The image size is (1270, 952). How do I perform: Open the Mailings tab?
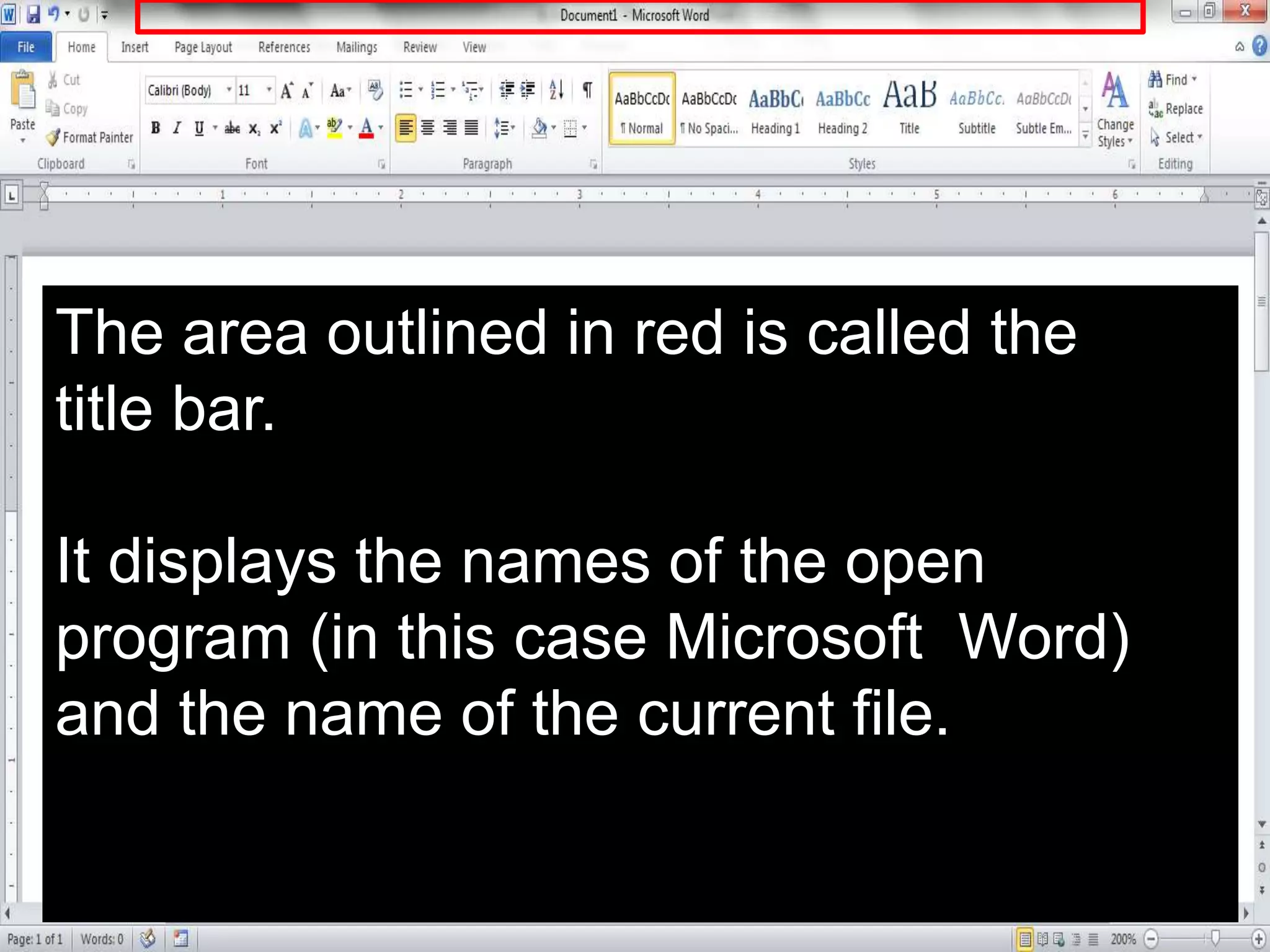[357, 47]
